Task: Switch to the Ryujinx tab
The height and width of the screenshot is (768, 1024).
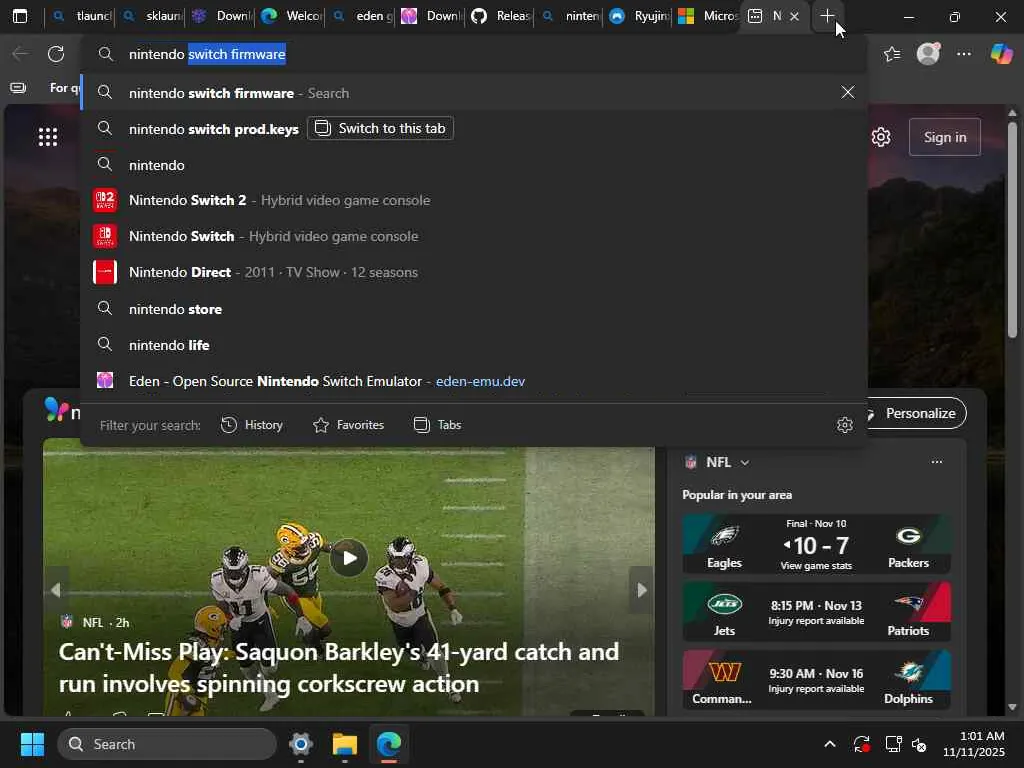Action: tap(637, 16)
